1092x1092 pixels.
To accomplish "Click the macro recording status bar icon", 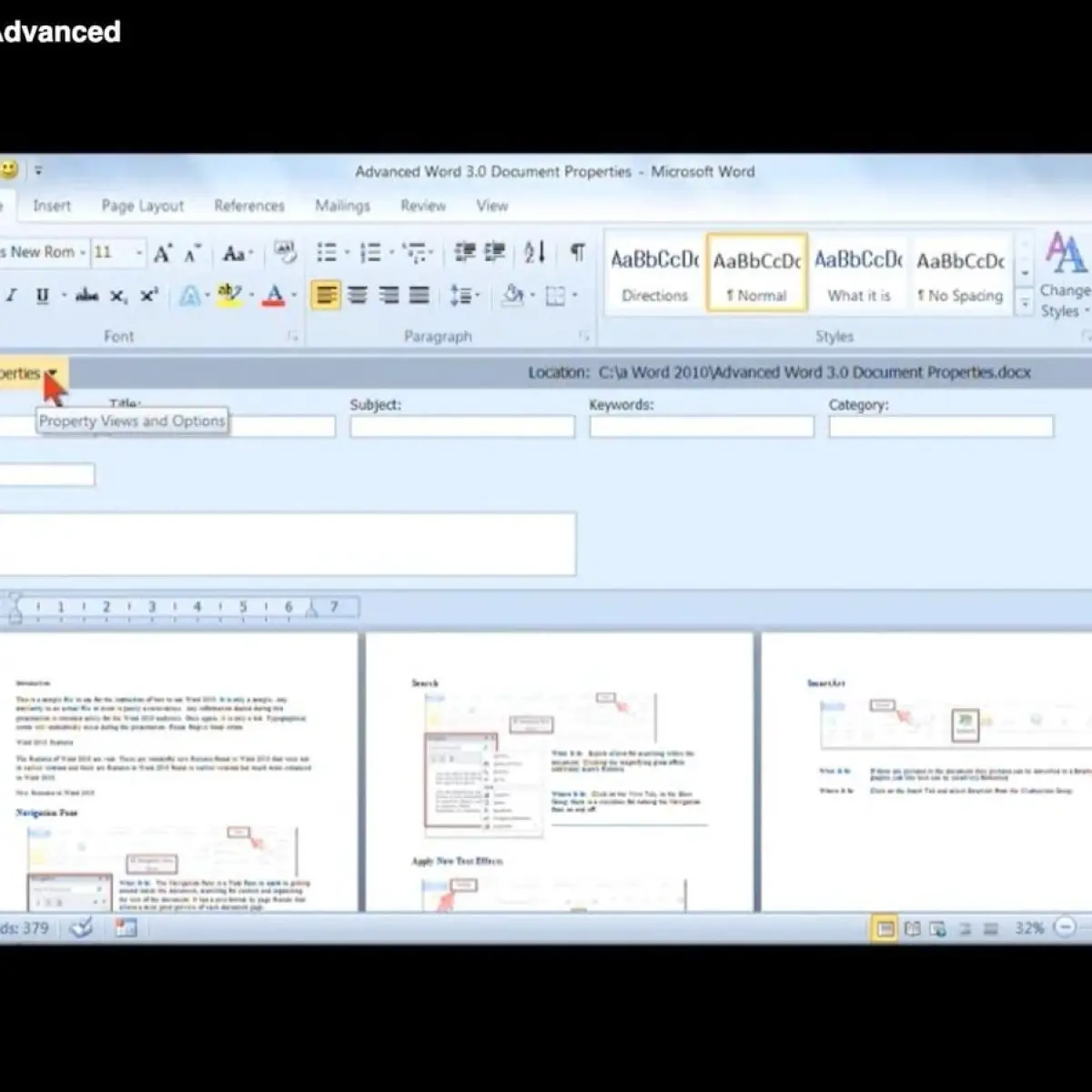I will 126,927.
